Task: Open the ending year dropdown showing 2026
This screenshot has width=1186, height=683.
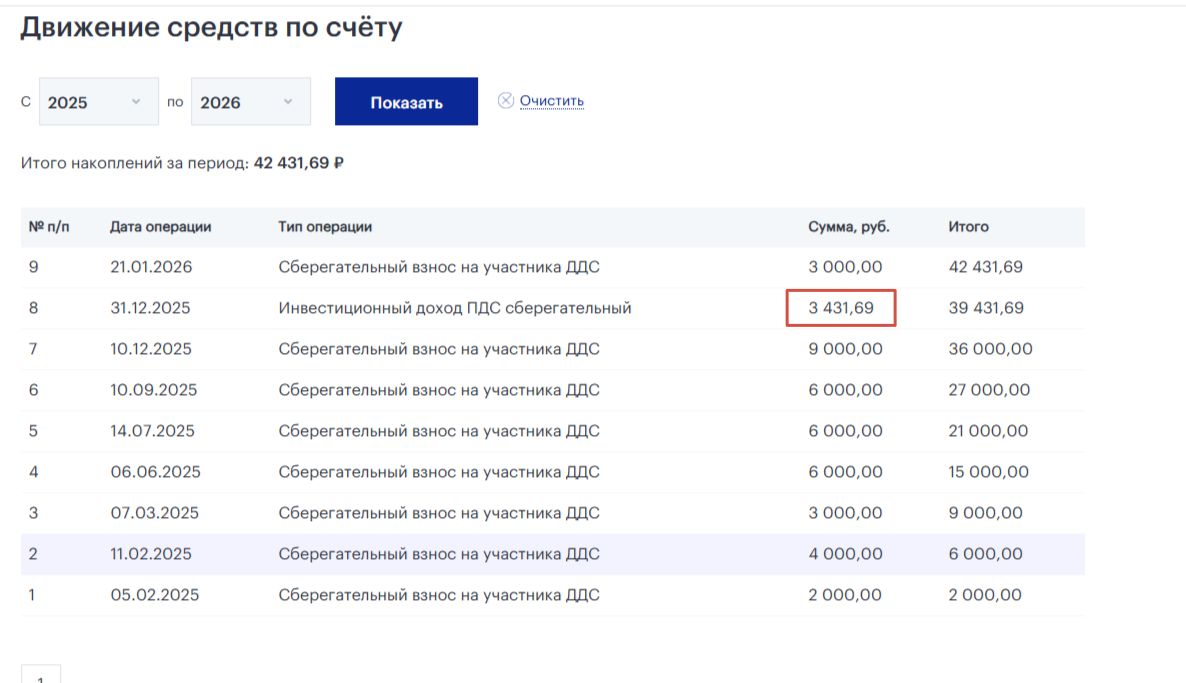Action: 249,100
